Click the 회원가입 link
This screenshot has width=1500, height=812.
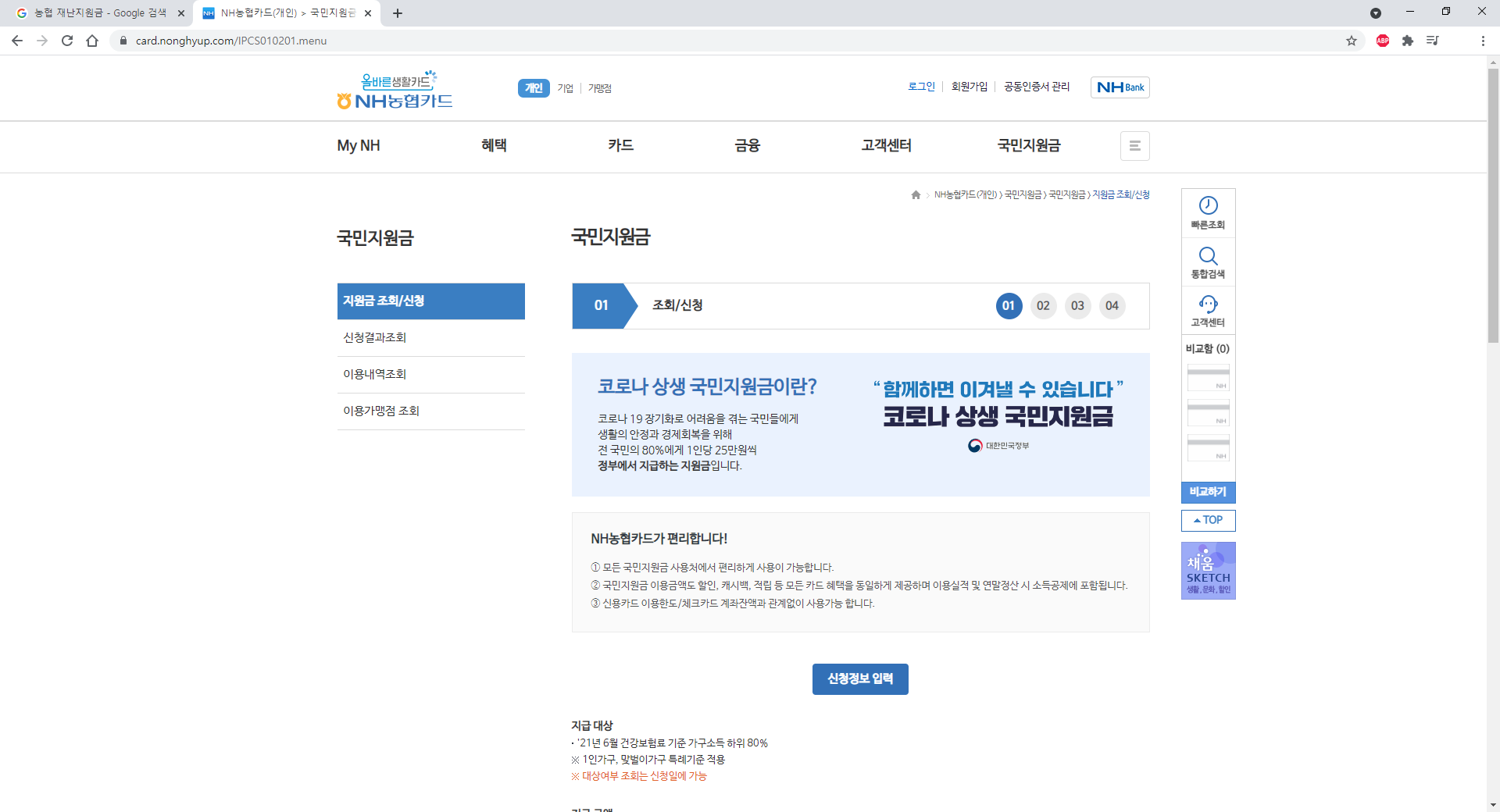(970, 87)
